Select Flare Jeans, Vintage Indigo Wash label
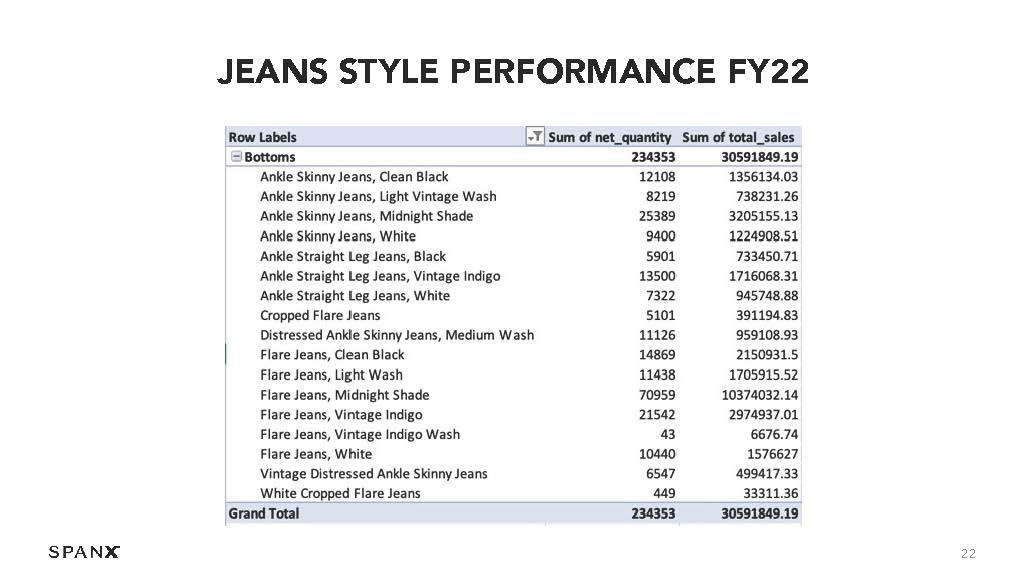The height and width of the screenshot is (578, 1027). point(360,434)
